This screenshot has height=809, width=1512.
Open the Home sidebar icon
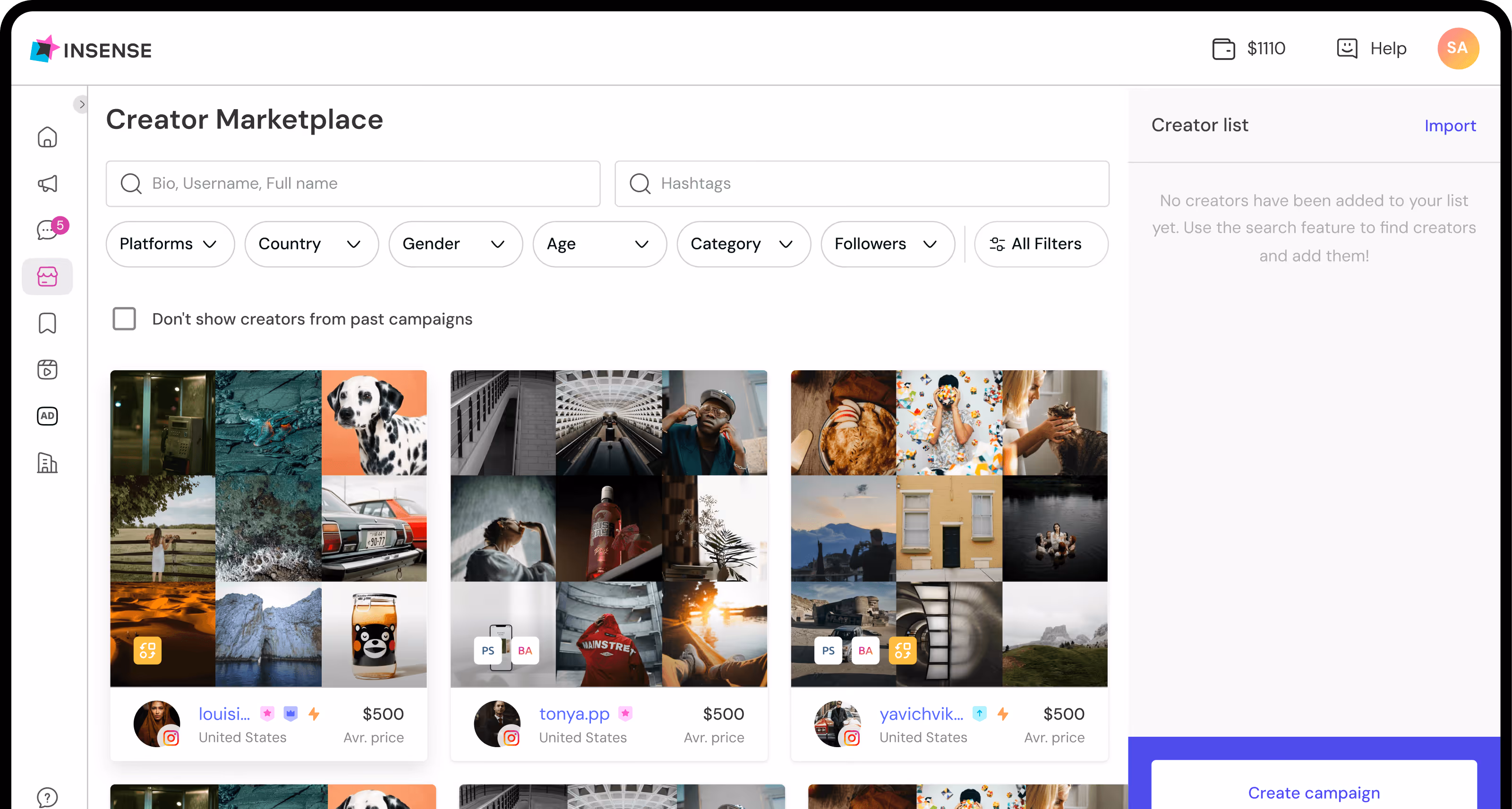point(47,136)
